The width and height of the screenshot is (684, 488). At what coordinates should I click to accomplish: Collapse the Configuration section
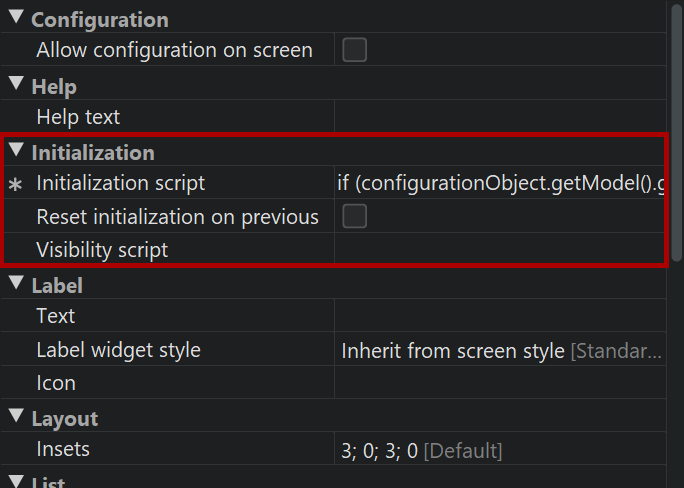[16, 19]
